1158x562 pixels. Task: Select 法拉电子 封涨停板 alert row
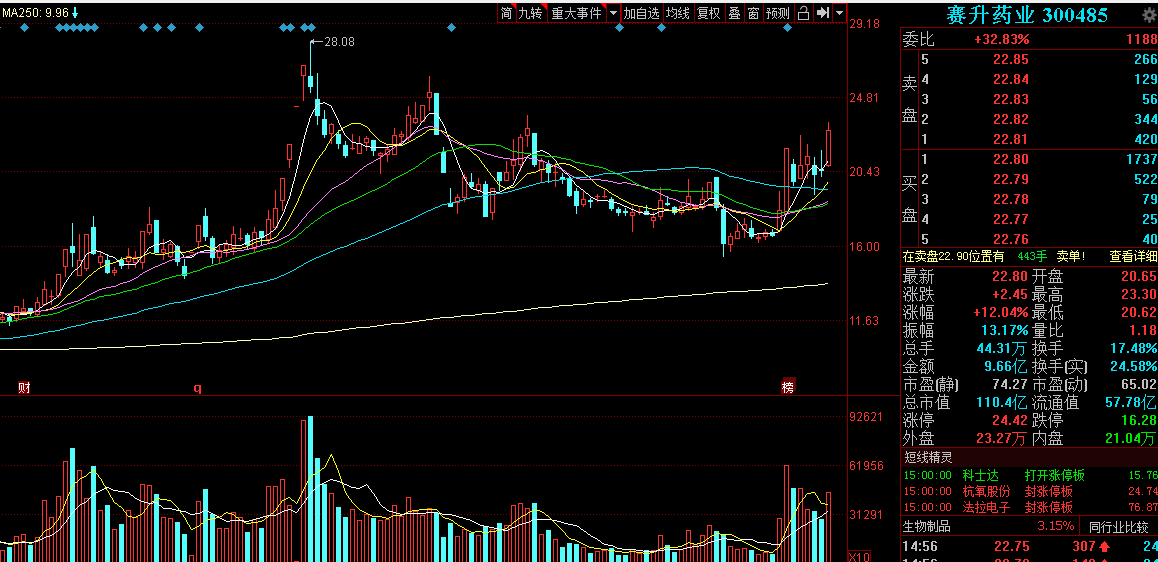tap(1029, 507)
